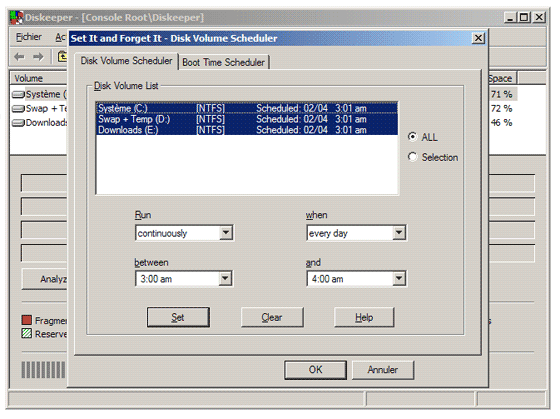Screen dimensions: 560x419
Task: Click the Diskeeper application title bar icon
Action: coord(17,17)
